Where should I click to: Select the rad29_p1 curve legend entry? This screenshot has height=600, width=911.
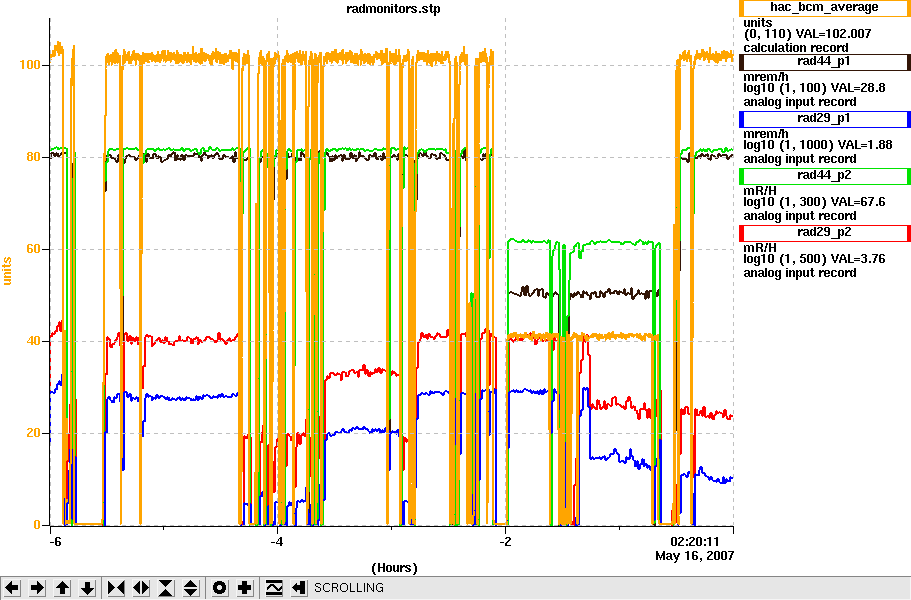tap(824, 119)
